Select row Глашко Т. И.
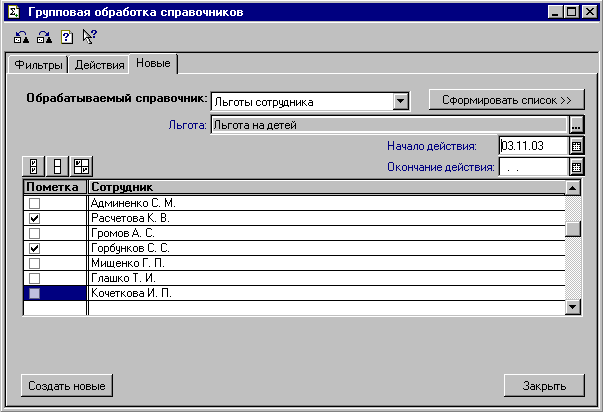Screen dimensions: 603x412 click(x=294, y=278)
